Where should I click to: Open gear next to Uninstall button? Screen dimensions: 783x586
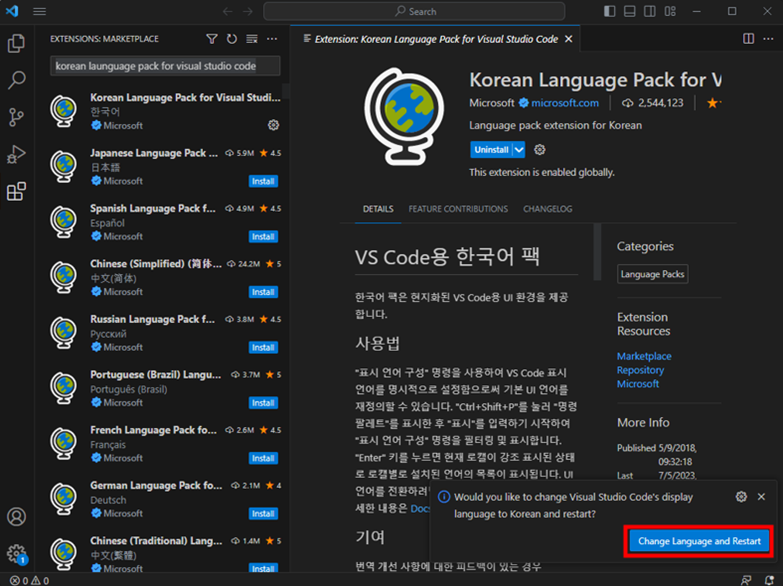539,149
